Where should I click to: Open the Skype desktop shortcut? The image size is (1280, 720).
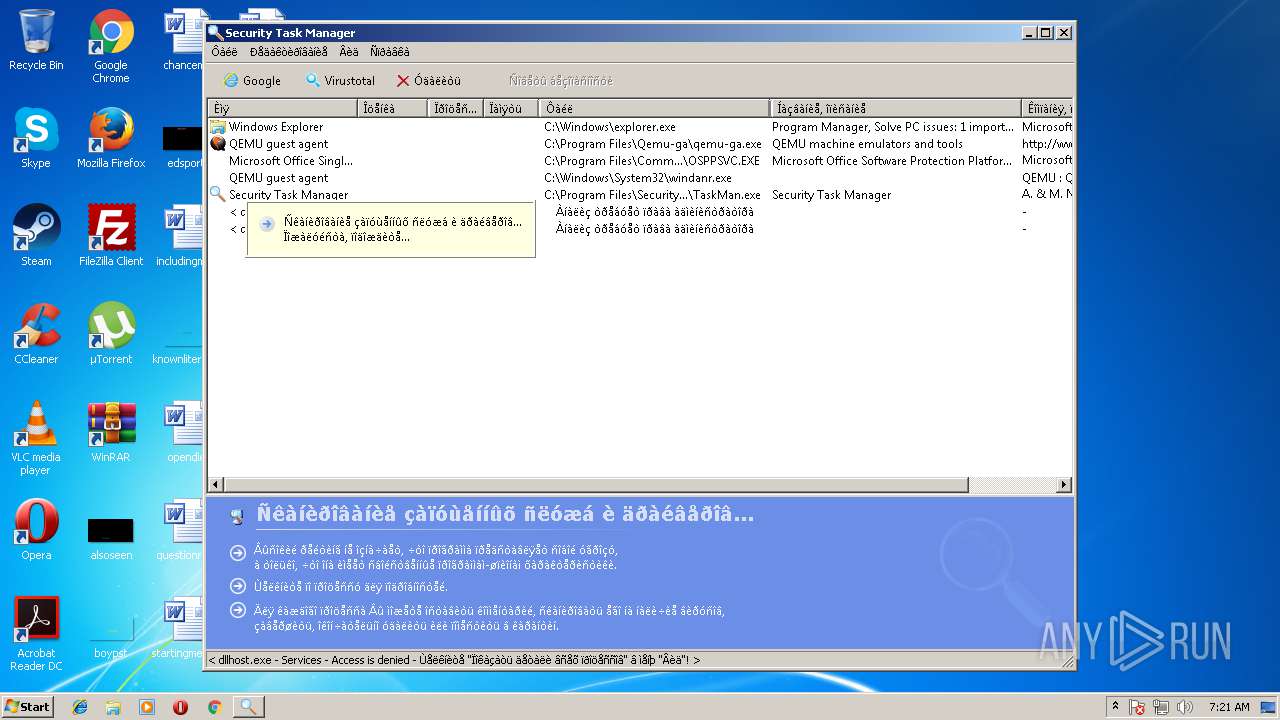coord(36,137)
